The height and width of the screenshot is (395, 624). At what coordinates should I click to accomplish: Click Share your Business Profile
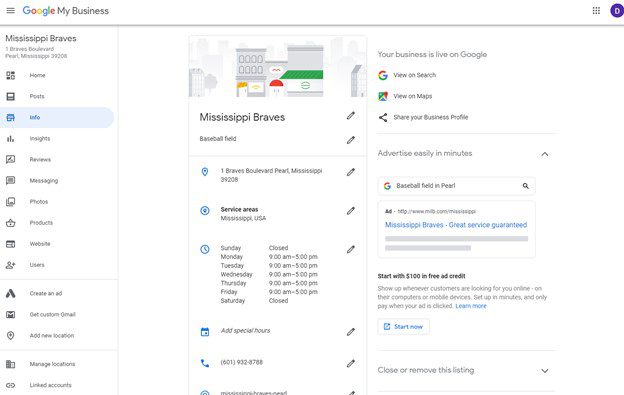[431, 117]
